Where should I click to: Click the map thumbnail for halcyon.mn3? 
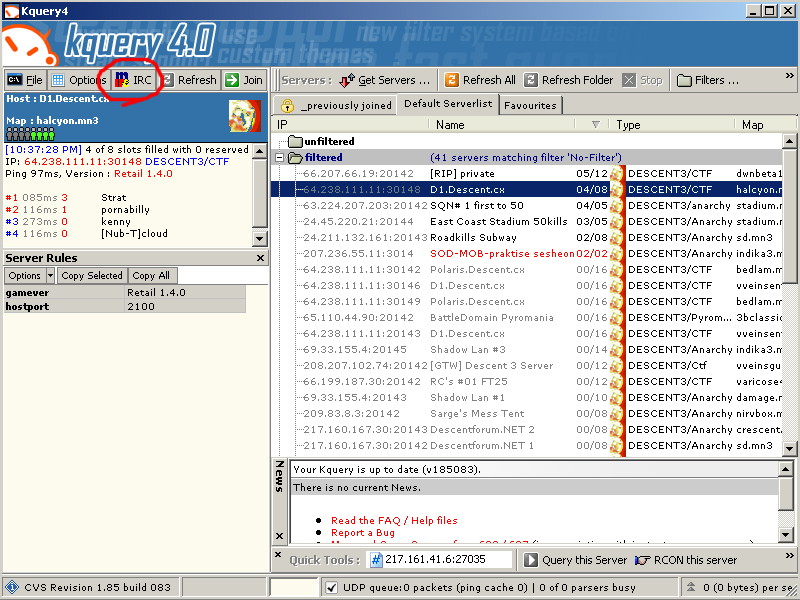(244, 116)
